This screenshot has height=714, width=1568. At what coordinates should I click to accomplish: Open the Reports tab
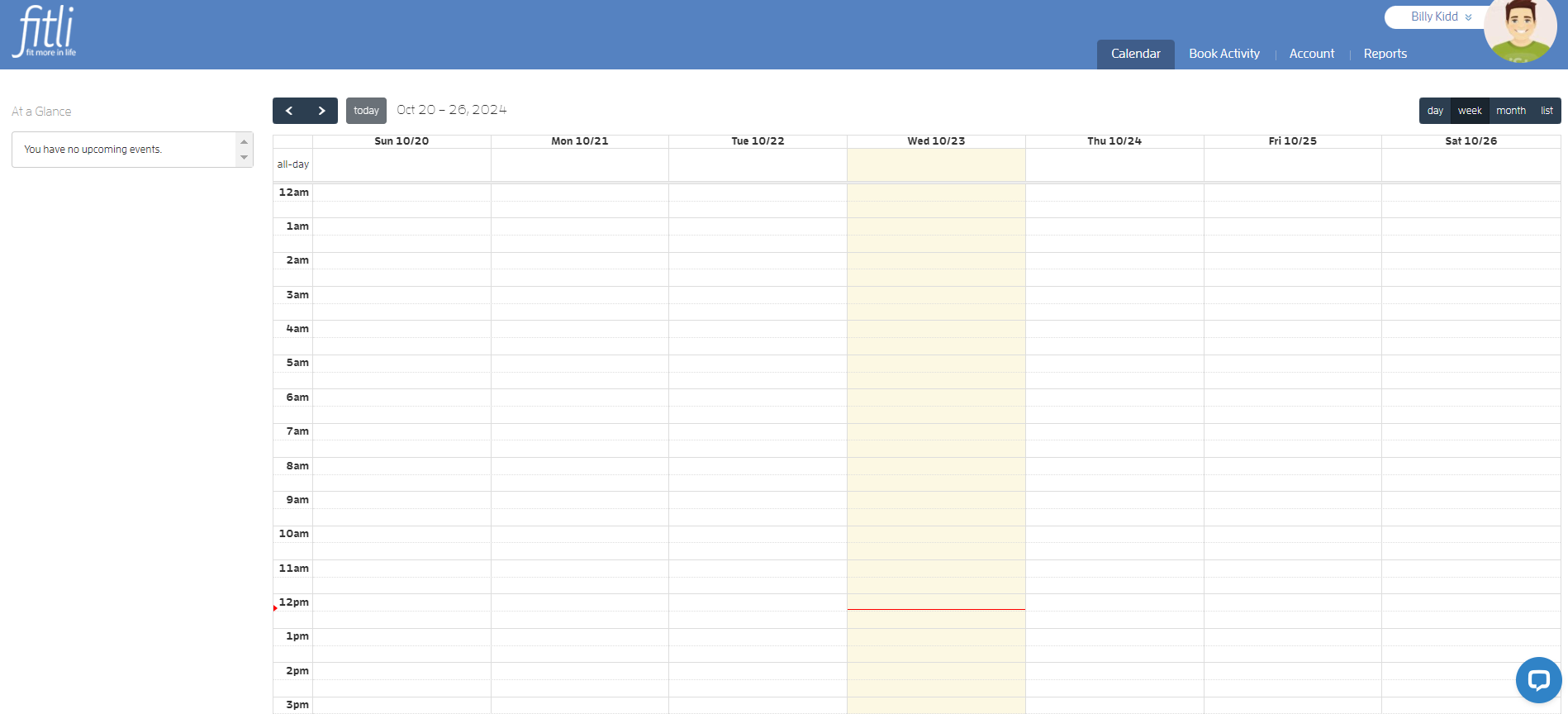(x=1385, y=54)
